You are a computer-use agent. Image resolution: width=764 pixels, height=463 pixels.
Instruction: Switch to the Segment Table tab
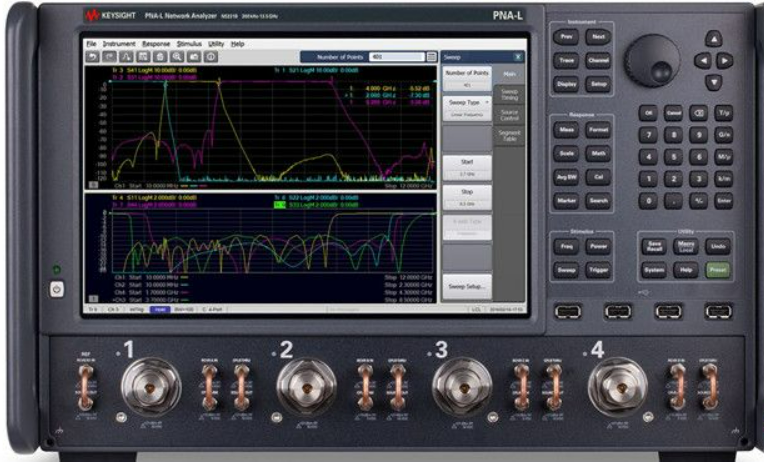point(509,135)
